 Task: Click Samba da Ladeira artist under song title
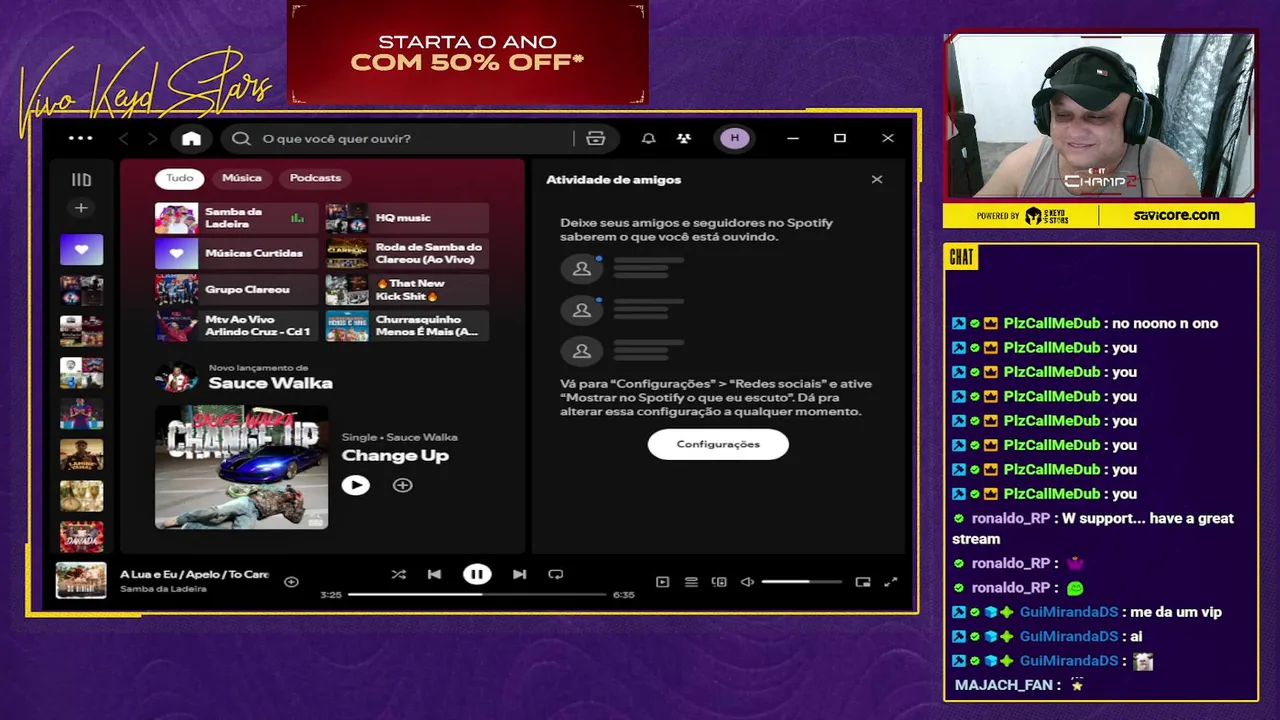point(163,589)
